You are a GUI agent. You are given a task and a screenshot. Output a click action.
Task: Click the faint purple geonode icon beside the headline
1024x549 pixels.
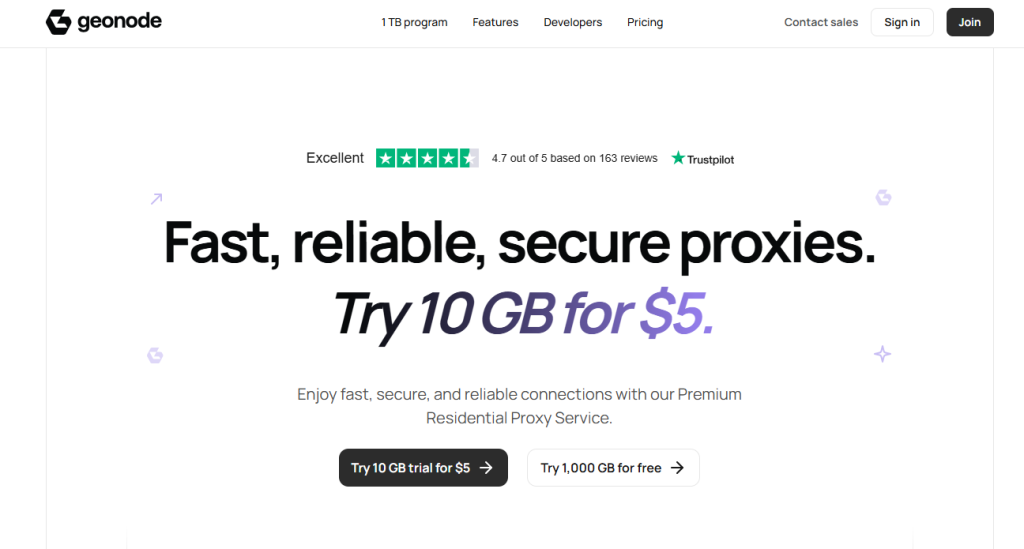pos(884,197)
